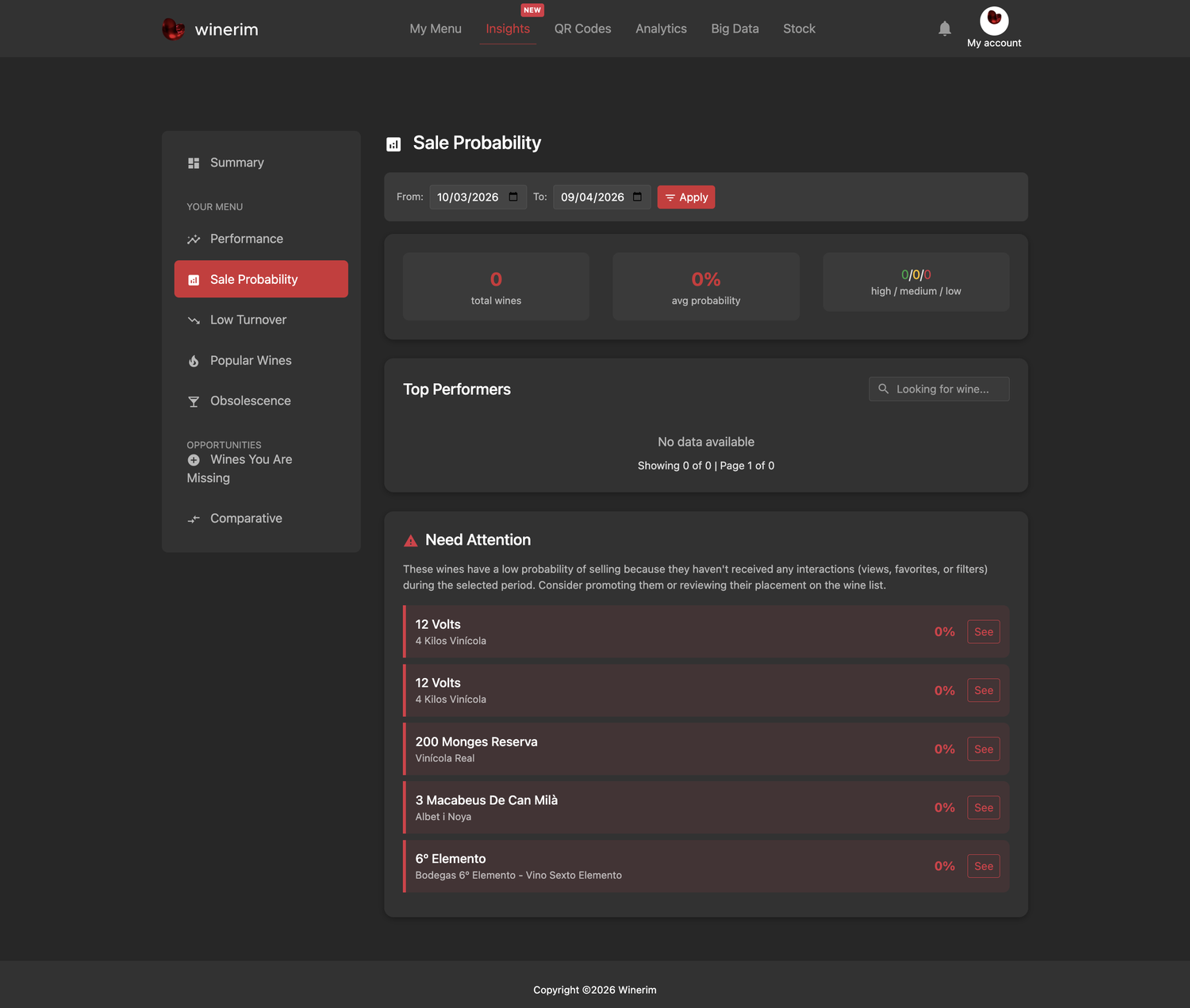
Task: Click the Albet i Noya winery text
Action: (x=443, y=817)
